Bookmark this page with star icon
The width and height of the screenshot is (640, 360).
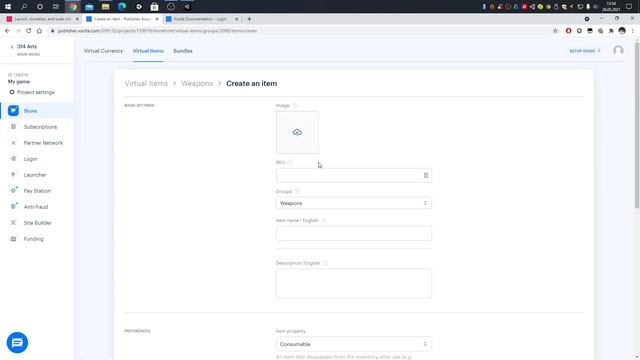click(555, 31)
